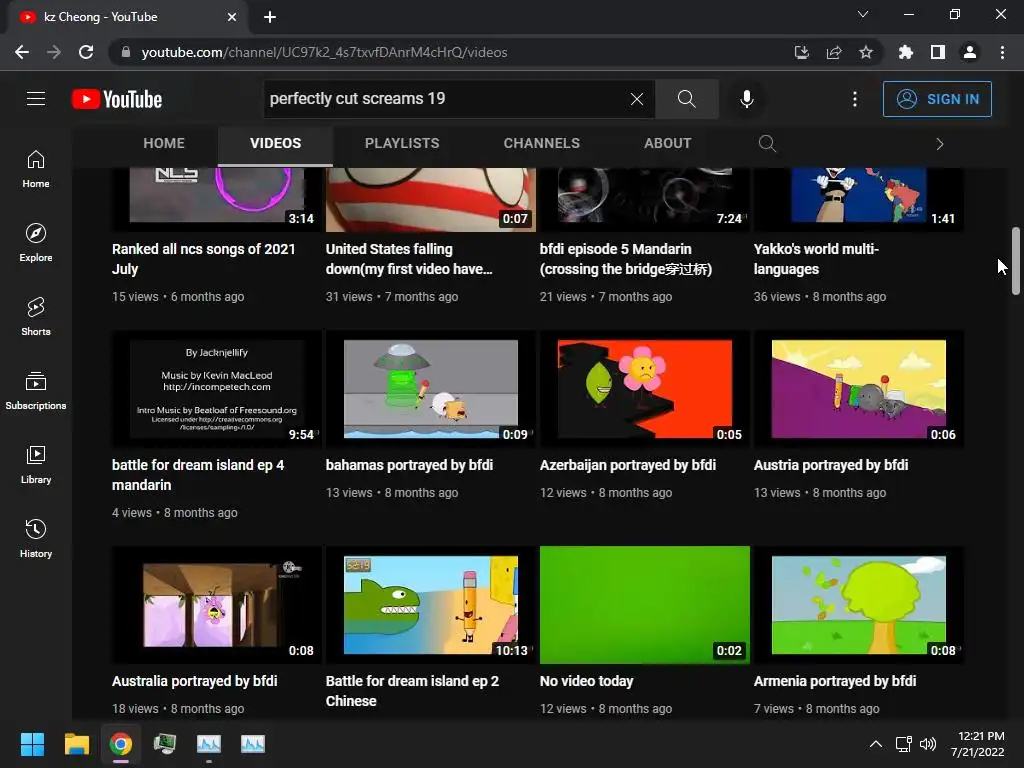Click the 10:13 dinosaur and pencil thumbnail
Image resolution: width=1024 pixels, height=768 pixels.
[431, 605]
